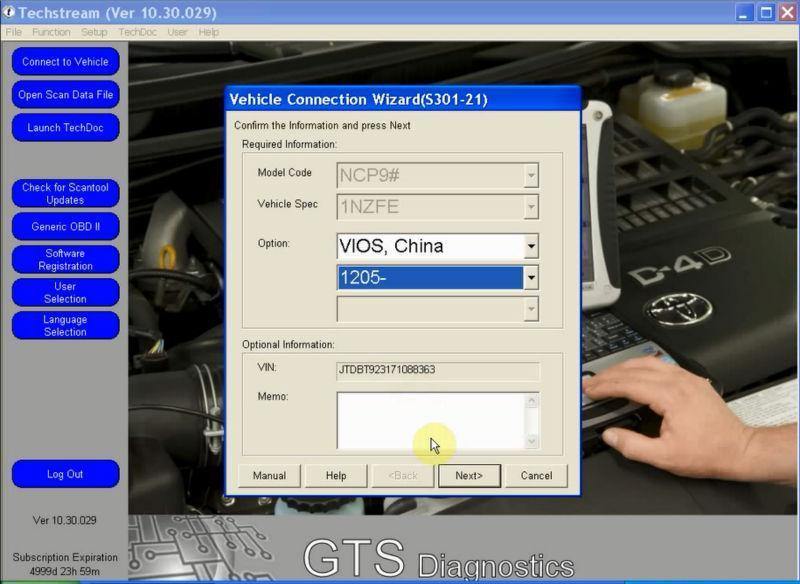The height and width of the screenshot is (584, 800).
Task: Click the Techstream title bar app icon
Action: (x=10, y=12)
